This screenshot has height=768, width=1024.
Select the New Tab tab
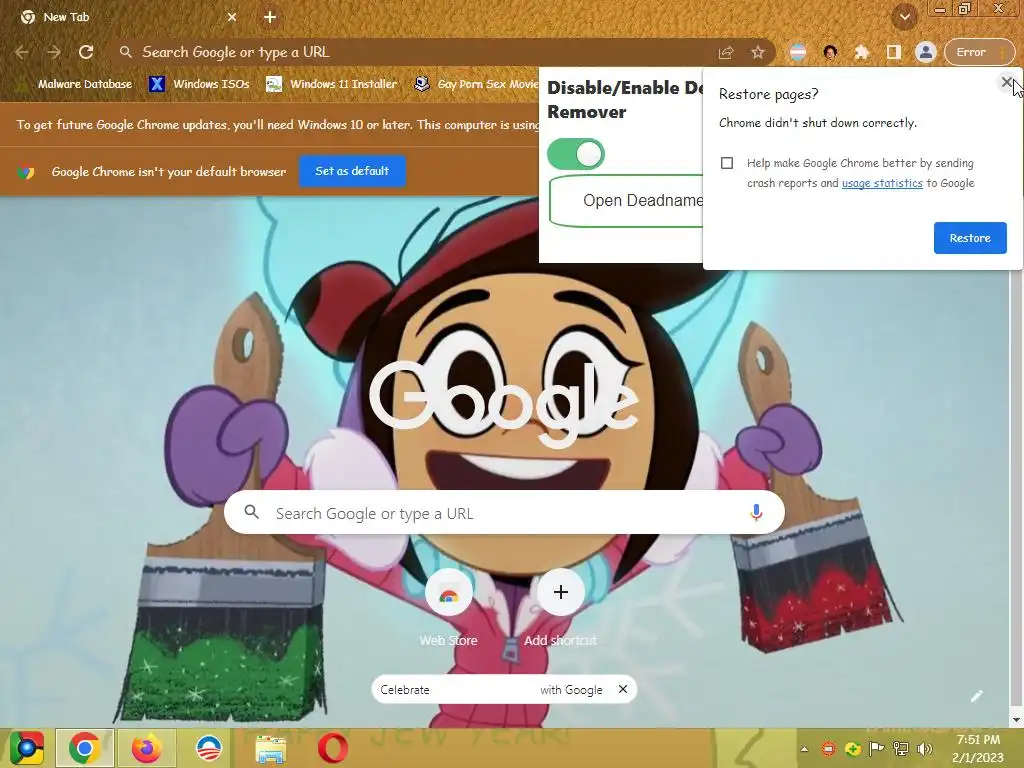pos(127,17)
